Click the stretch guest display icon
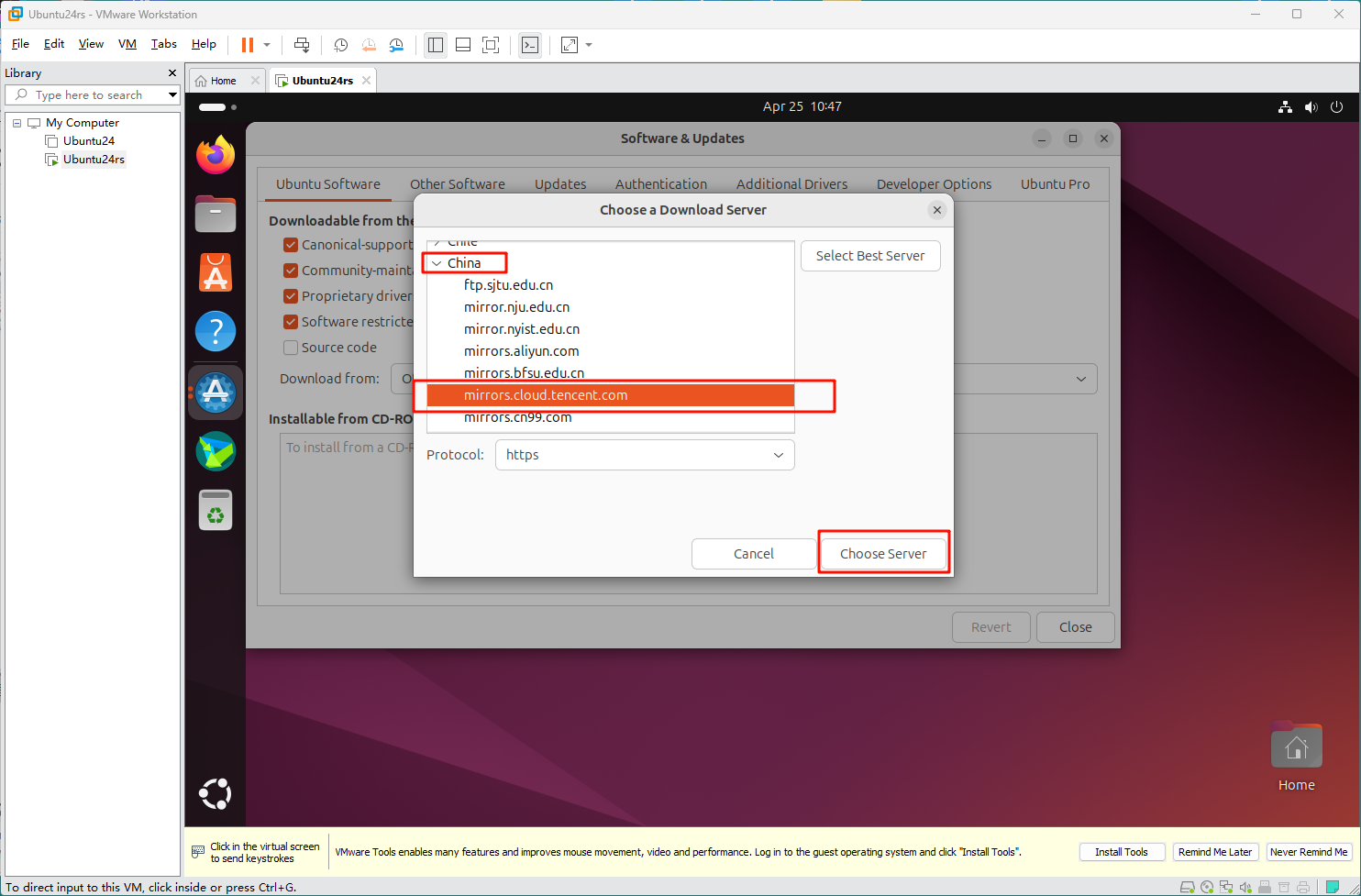This screenshot has height=896, width=1361. pos(570,44)
